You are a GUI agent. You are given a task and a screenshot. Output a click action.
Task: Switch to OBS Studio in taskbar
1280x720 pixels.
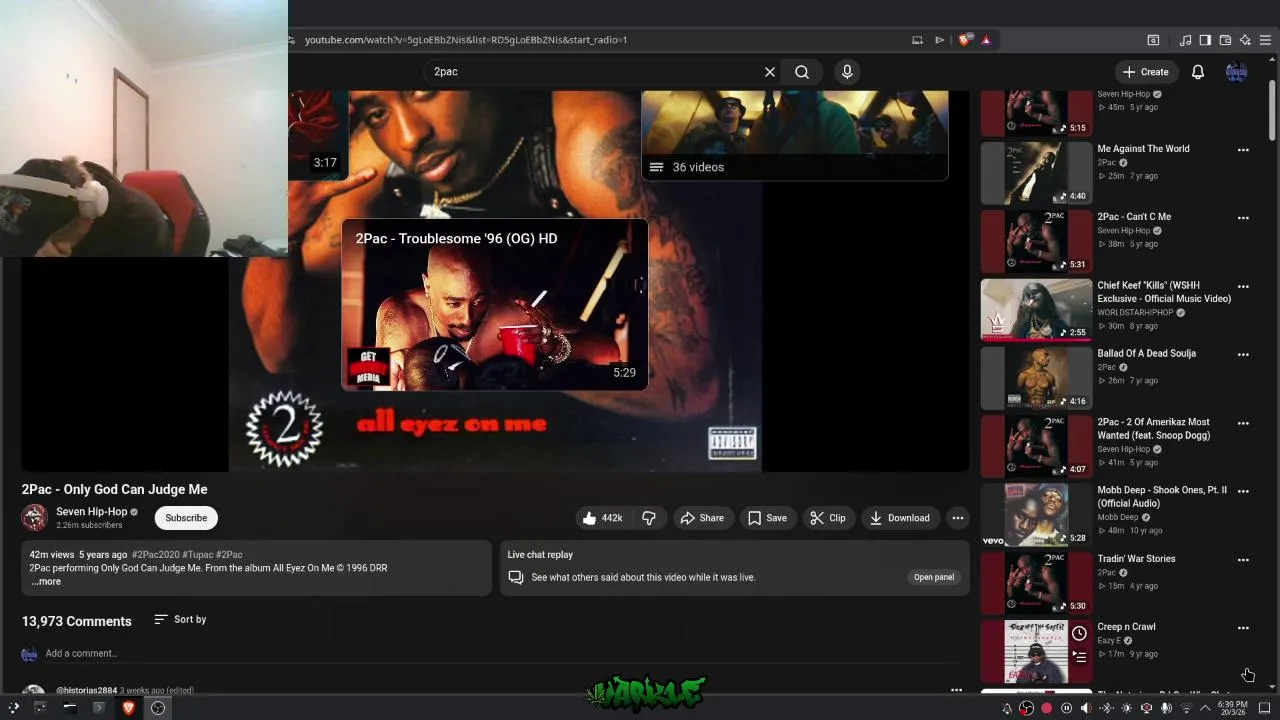coord(158,708)
